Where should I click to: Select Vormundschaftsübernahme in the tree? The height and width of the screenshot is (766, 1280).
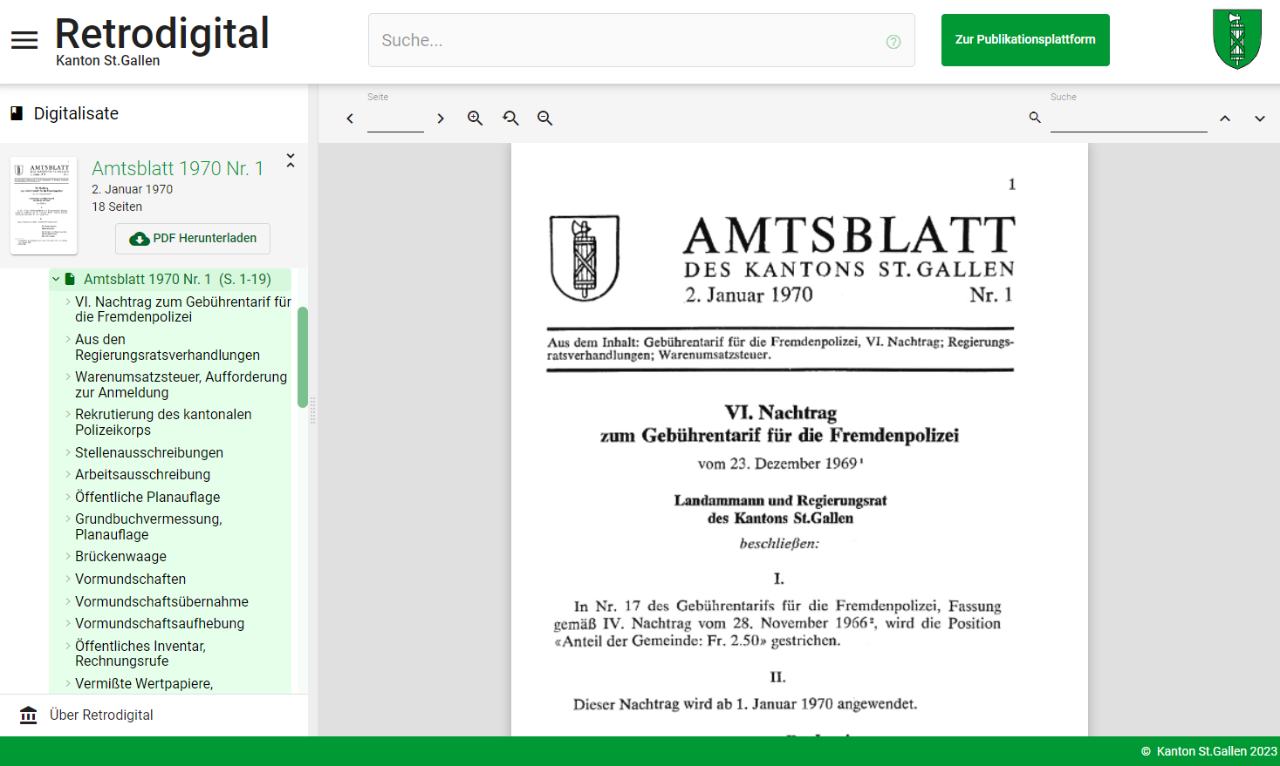(x=162, y=602)
